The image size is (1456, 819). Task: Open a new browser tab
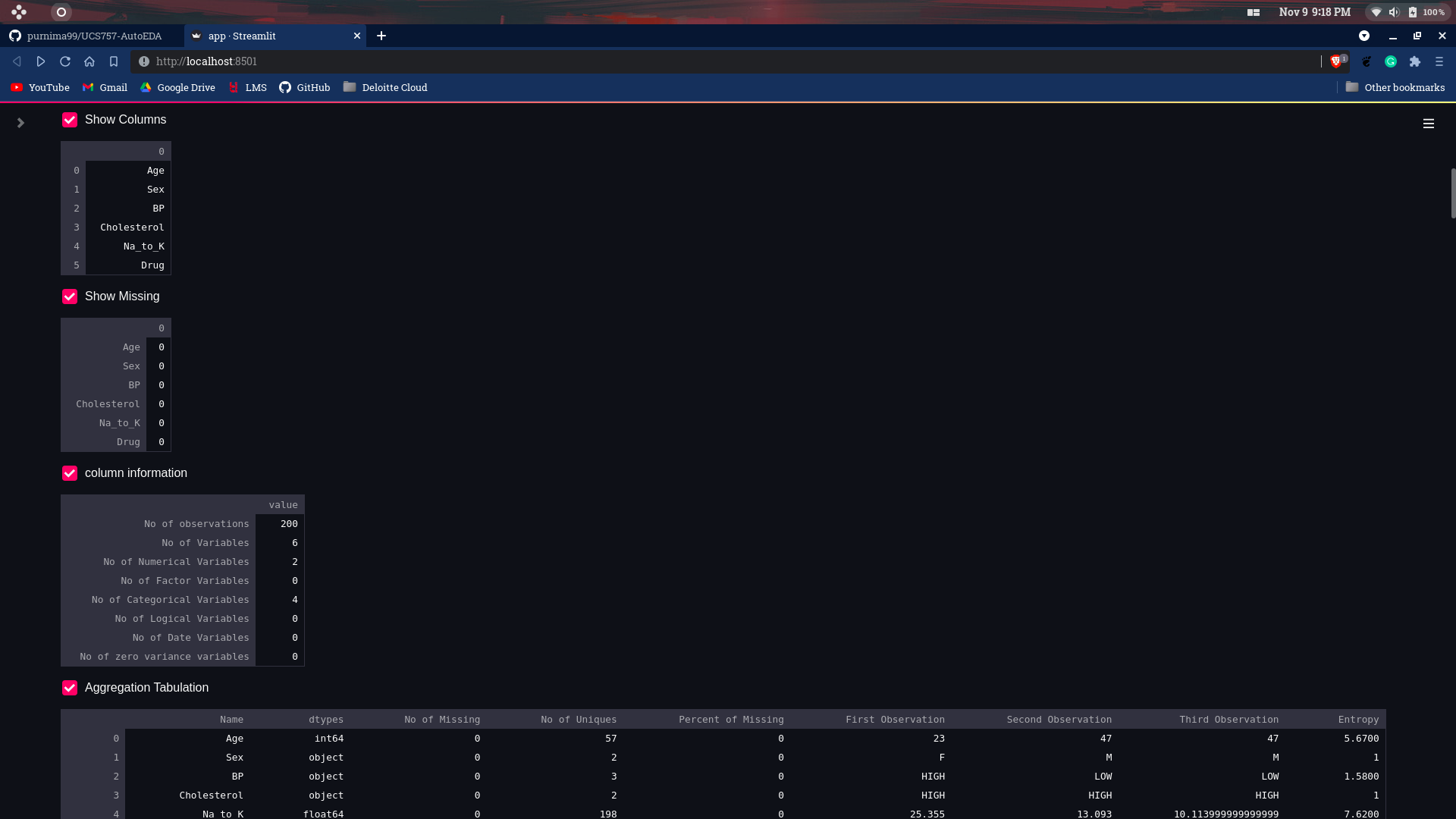tap(381, 36)
